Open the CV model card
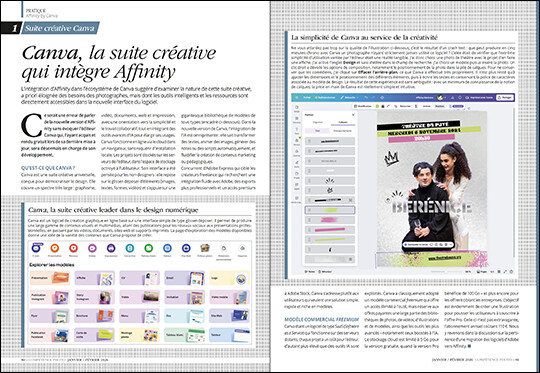This screenshot has height=373, width=540. 139,278
